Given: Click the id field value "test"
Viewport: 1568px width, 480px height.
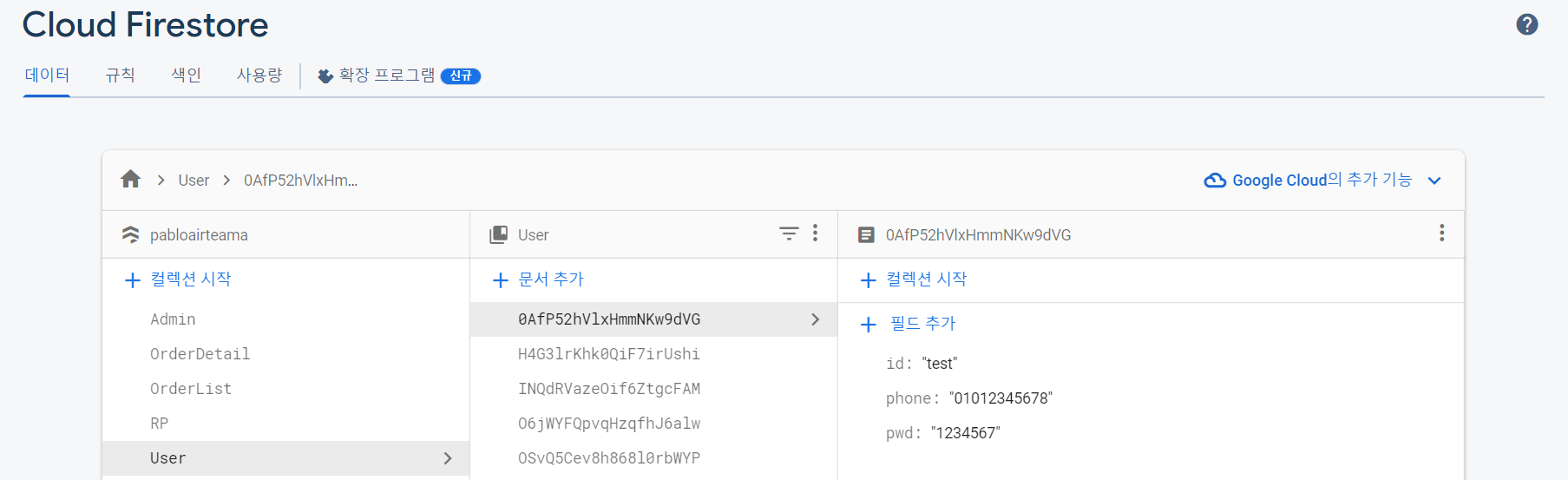Looking at the screenshot, I should [940, 364].
